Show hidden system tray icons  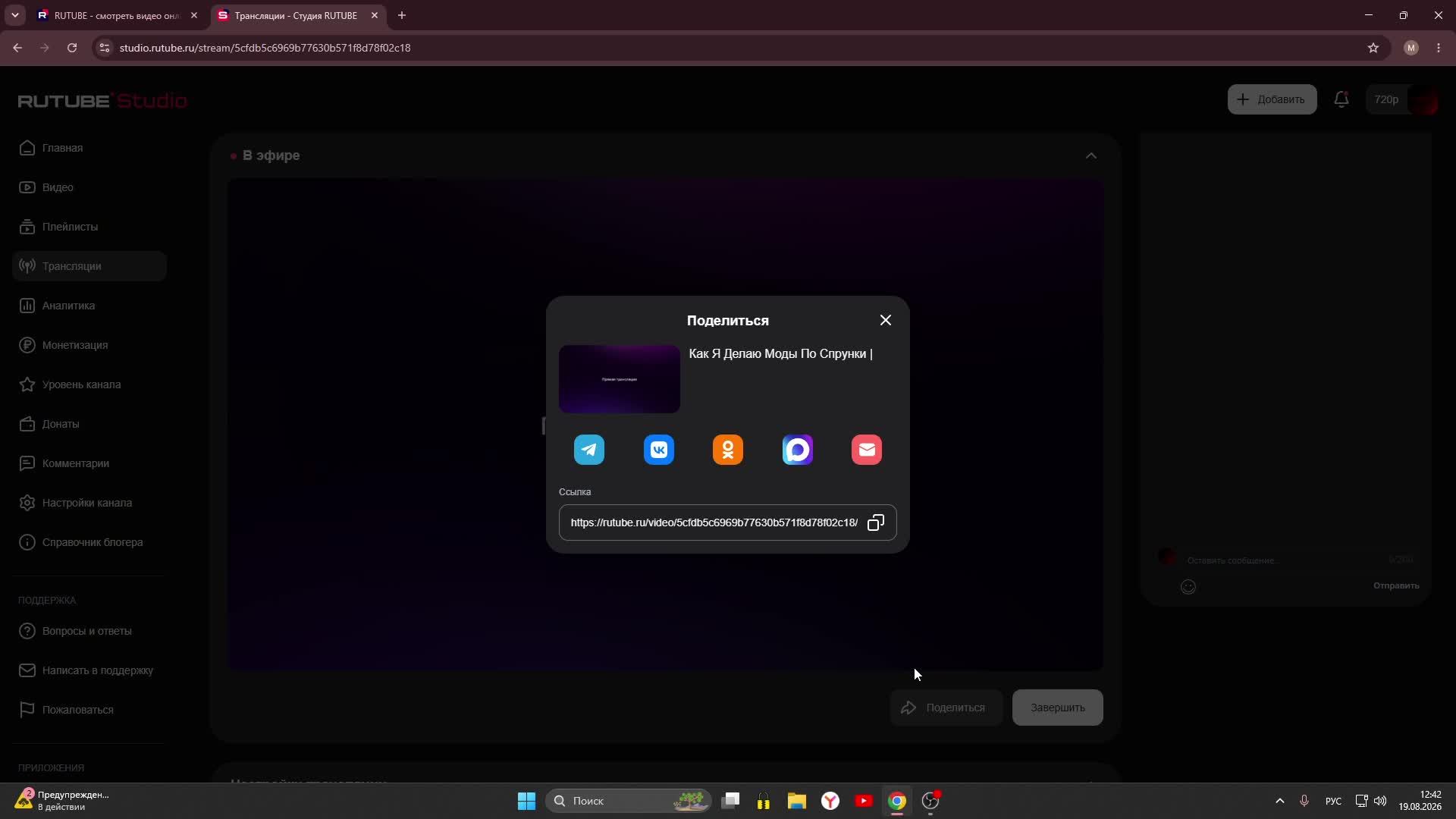(1280, 801)
